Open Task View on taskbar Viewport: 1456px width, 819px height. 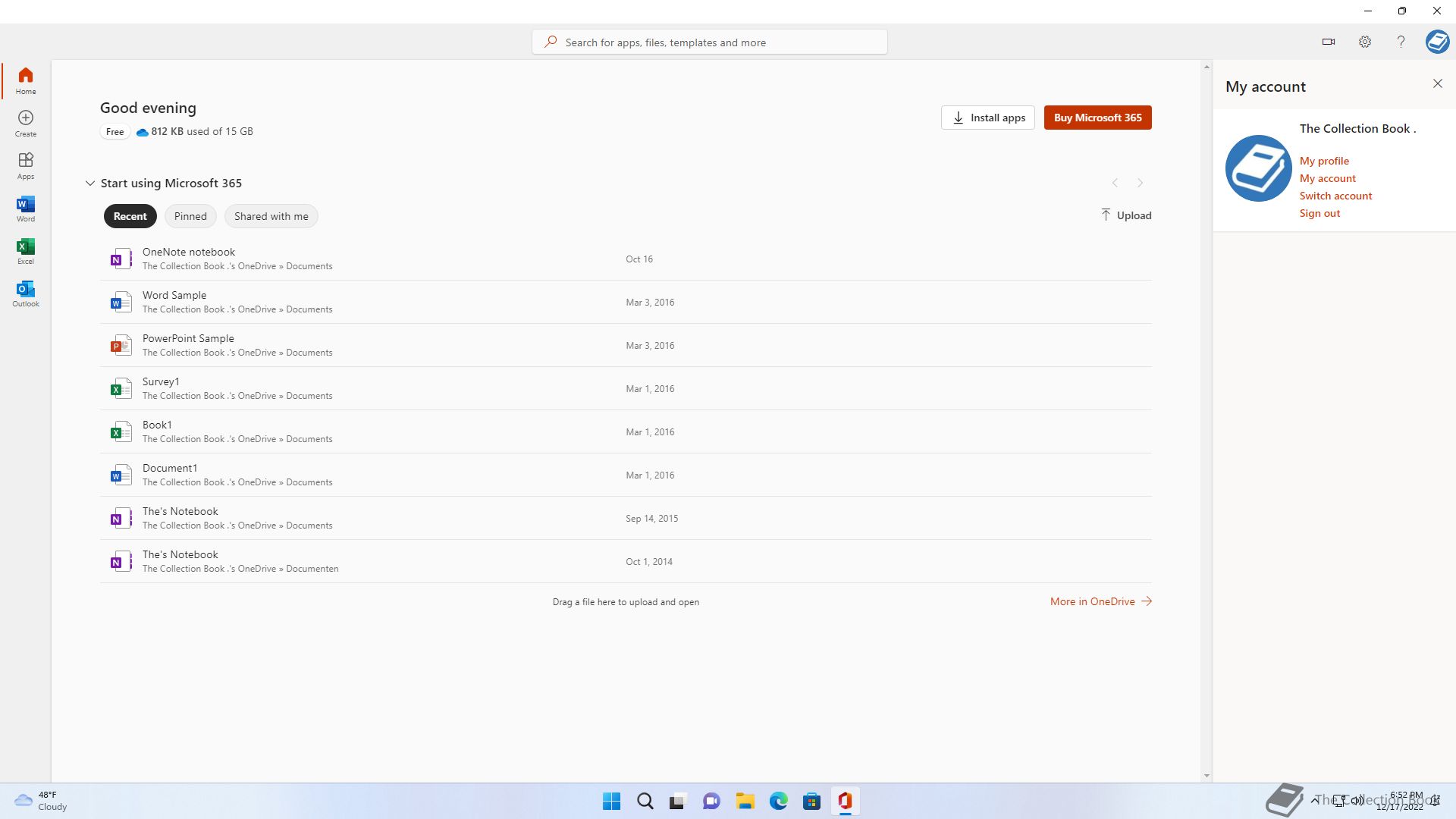[678, 801]
